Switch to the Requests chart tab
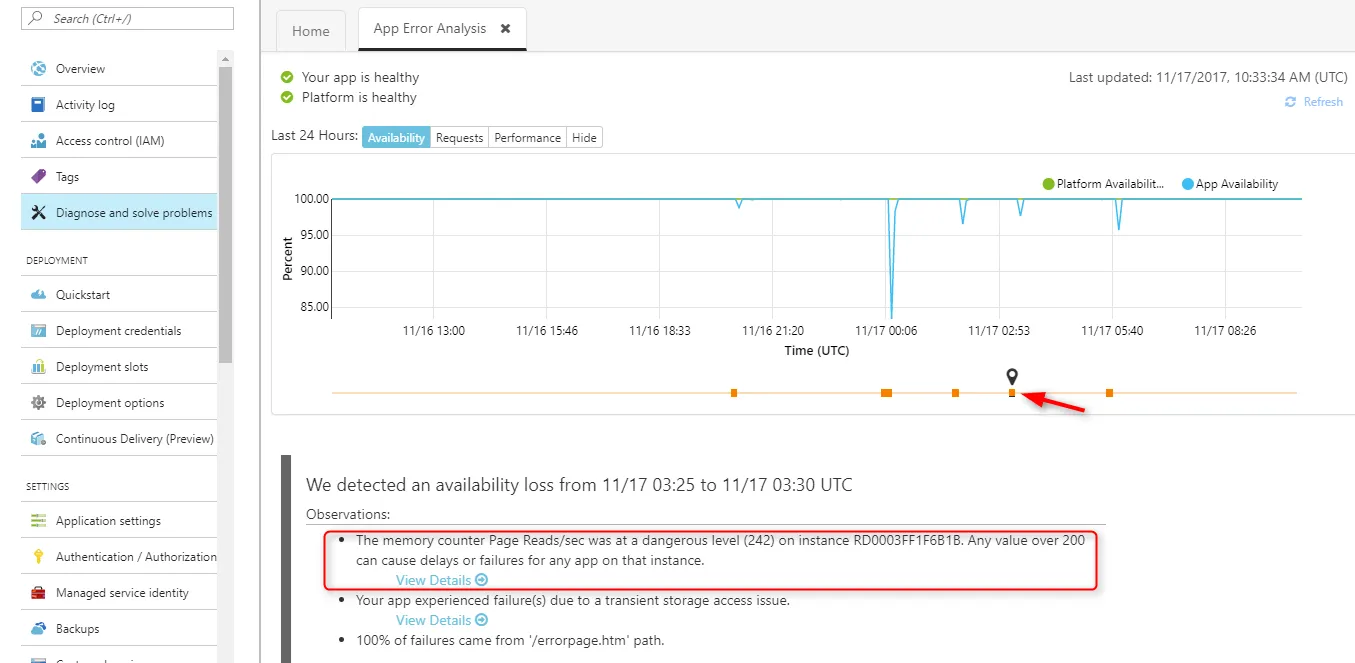Screen dimensions: 1355x663 click(459, 138)
